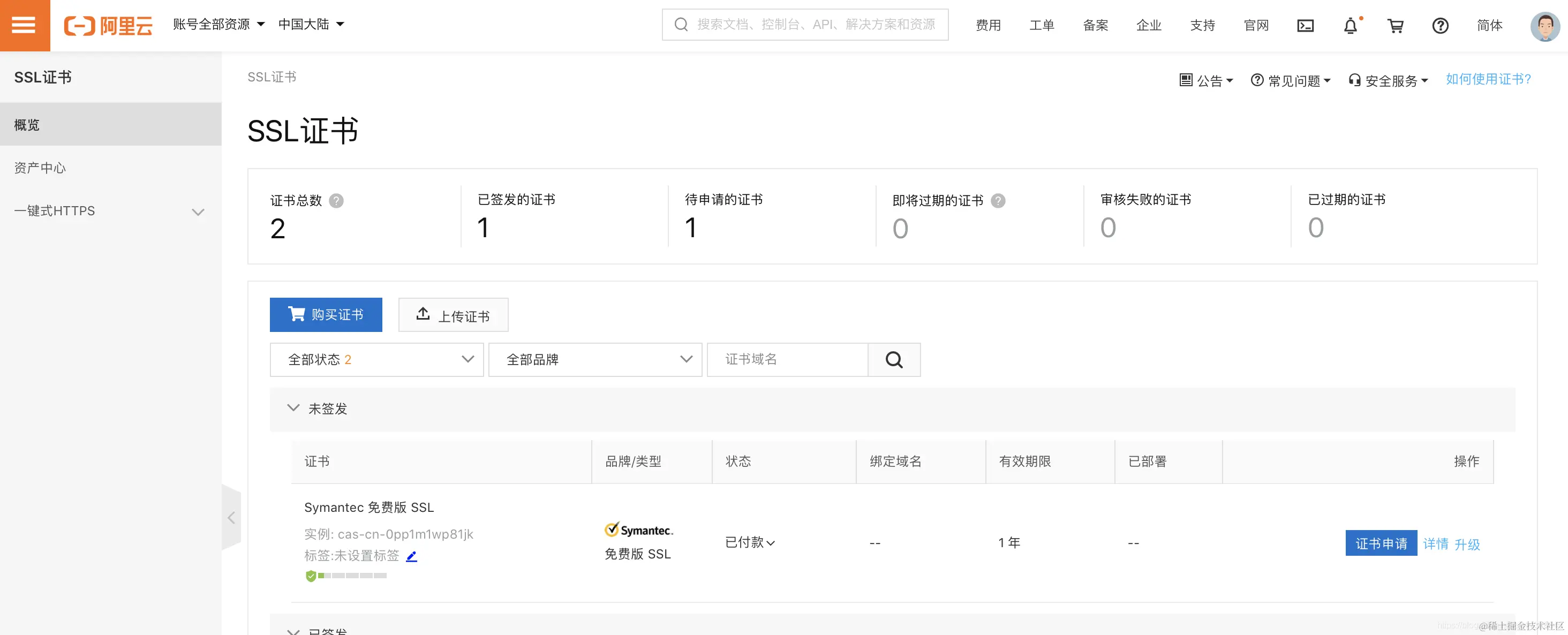
Task: Click search magnifier next to 证书域名
Action: pyautogui.click(x=894, y=360)
